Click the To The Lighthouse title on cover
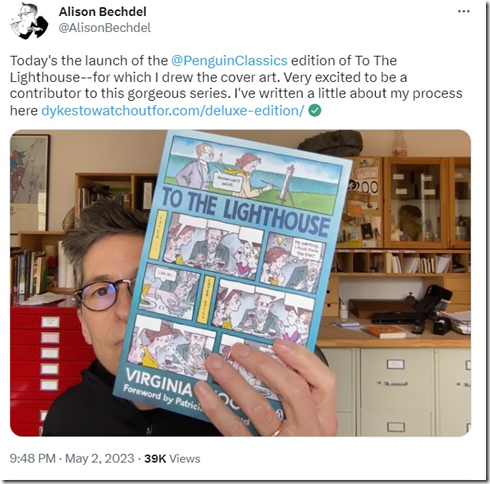This screenshot has height=484, width=490. (246, 211)
